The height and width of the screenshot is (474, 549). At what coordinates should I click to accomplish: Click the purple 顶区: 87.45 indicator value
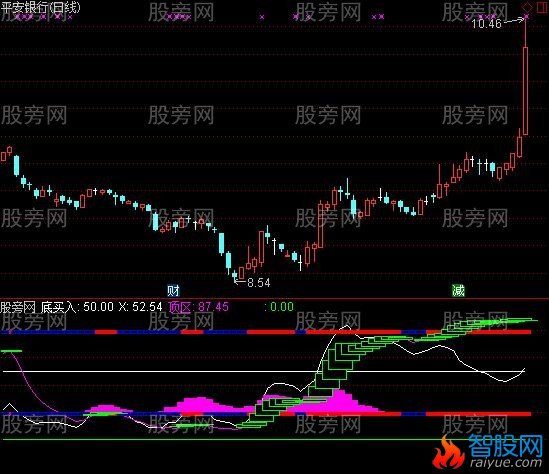point(199,307)
